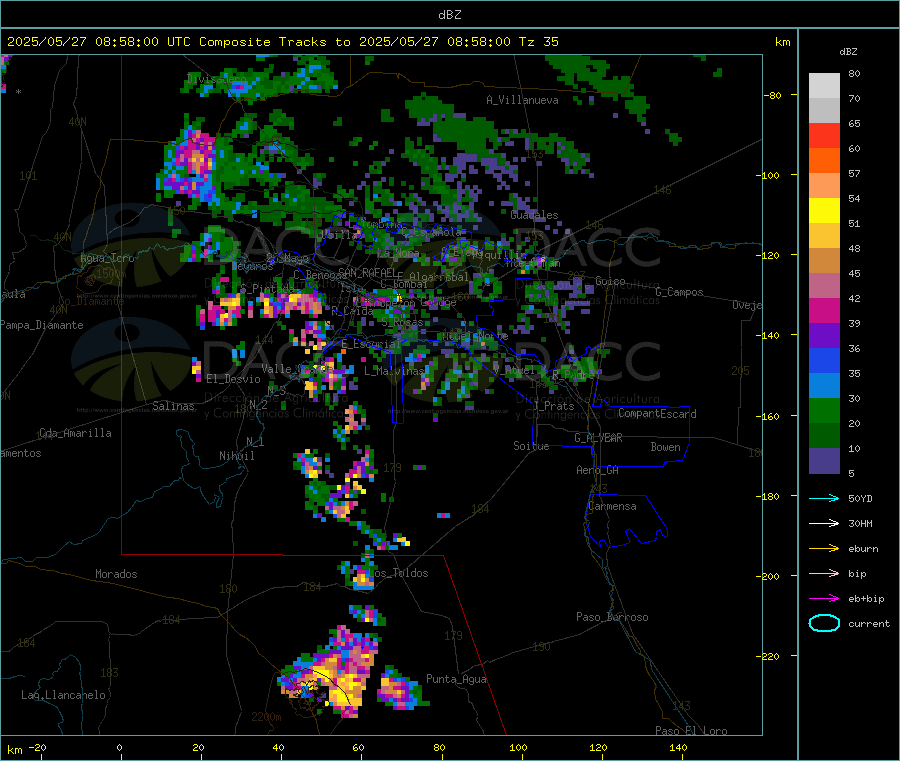Screen dimensions: 900x761
Task: Click the 100 km tick on bottom axis
Action: 518,747
